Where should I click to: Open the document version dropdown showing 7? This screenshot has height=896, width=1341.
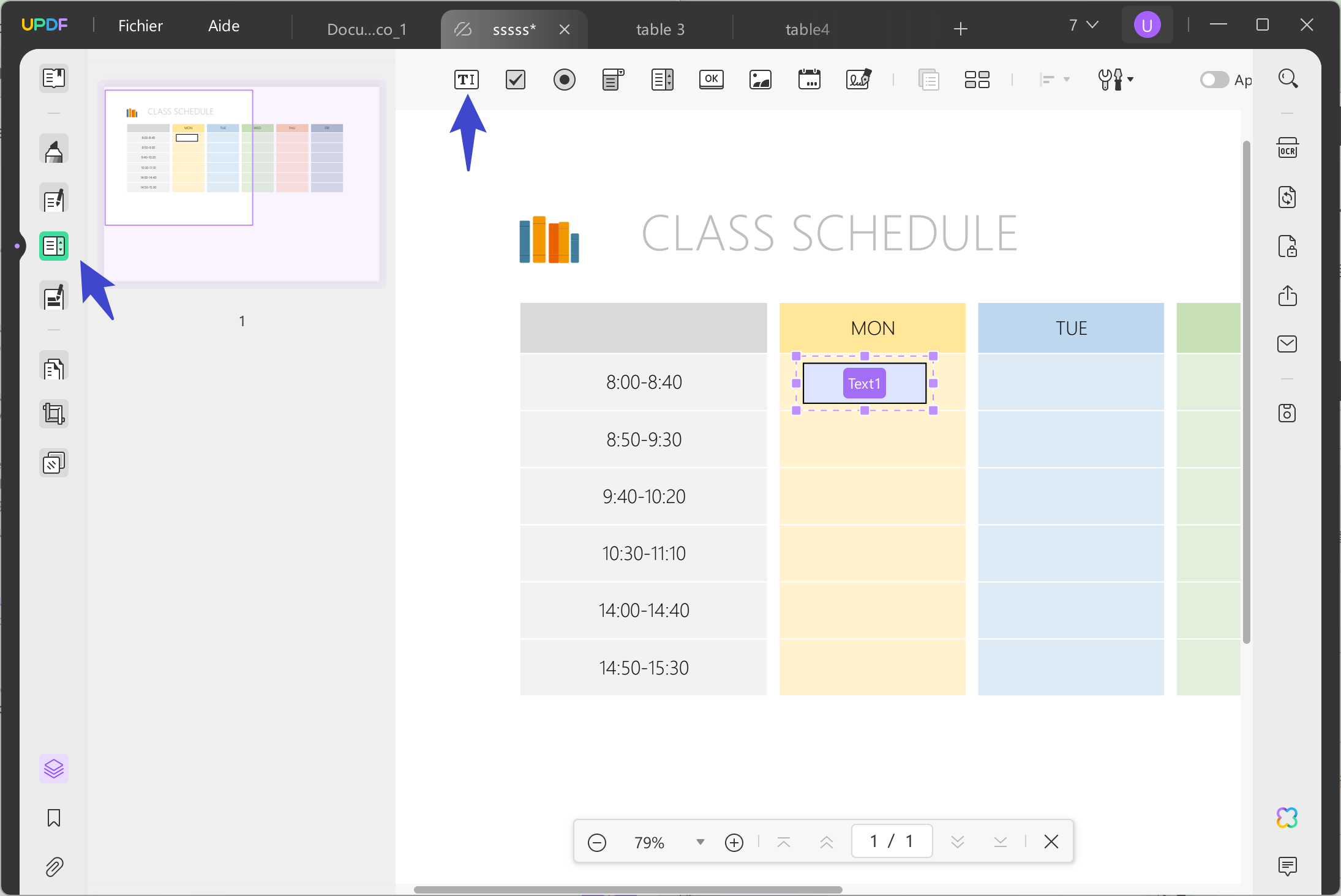click(x=1083, y=25)
